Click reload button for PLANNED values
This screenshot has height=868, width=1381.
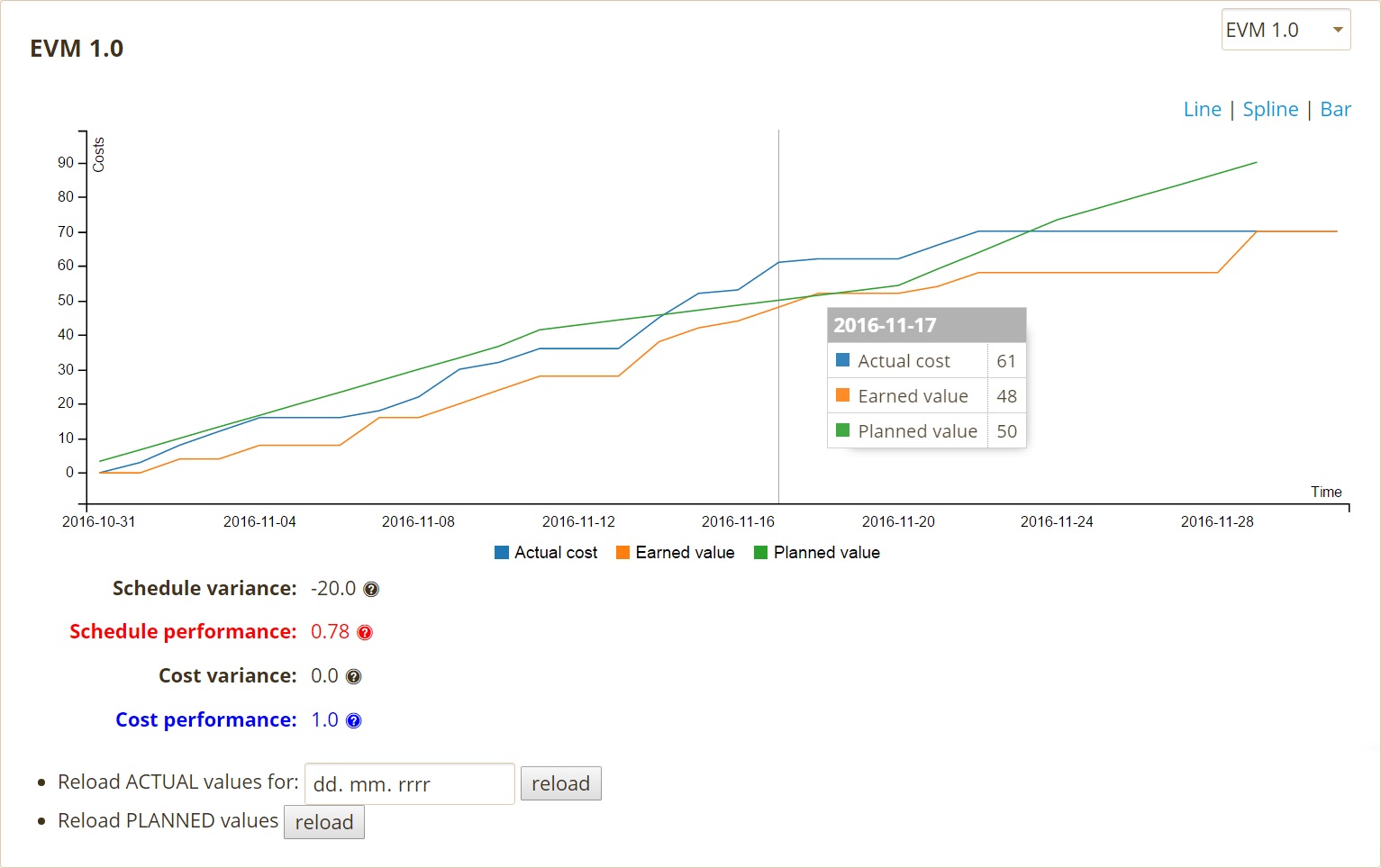click(x=324, y=822)
